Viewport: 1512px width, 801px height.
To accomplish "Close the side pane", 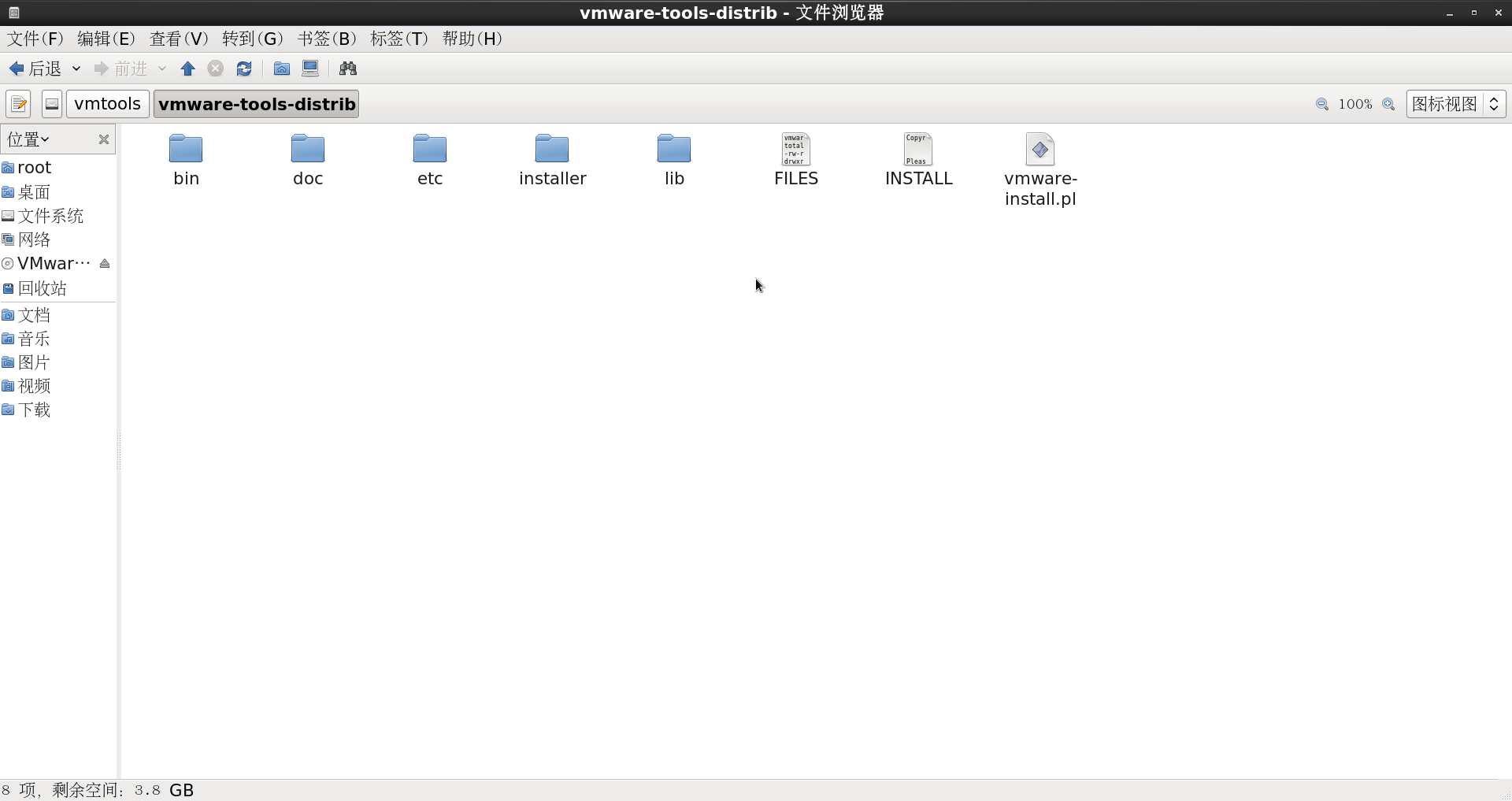I will [x=103, y=139].
